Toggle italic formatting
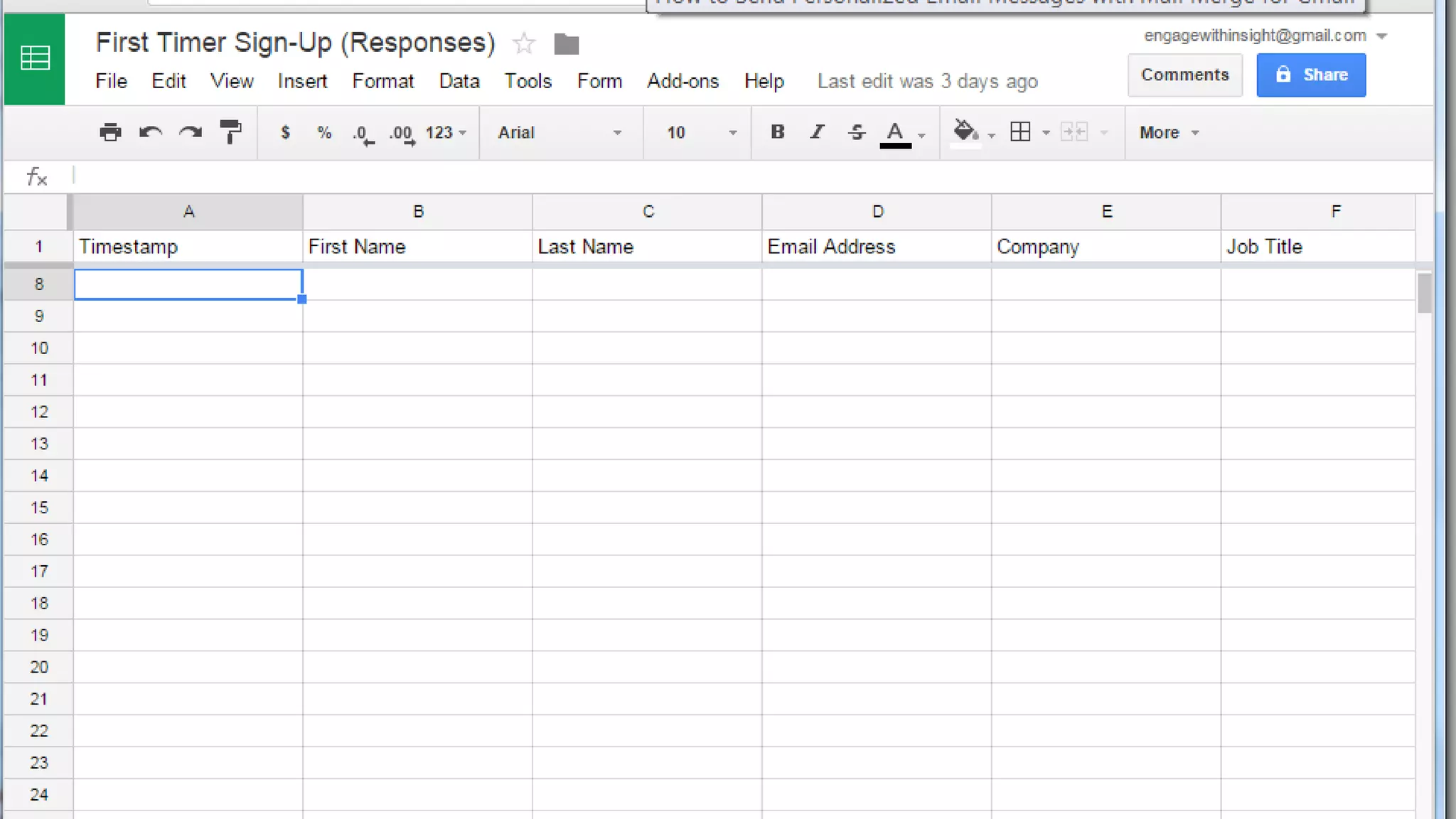This screenshot has width=1456, height=819. click(818, 132)
